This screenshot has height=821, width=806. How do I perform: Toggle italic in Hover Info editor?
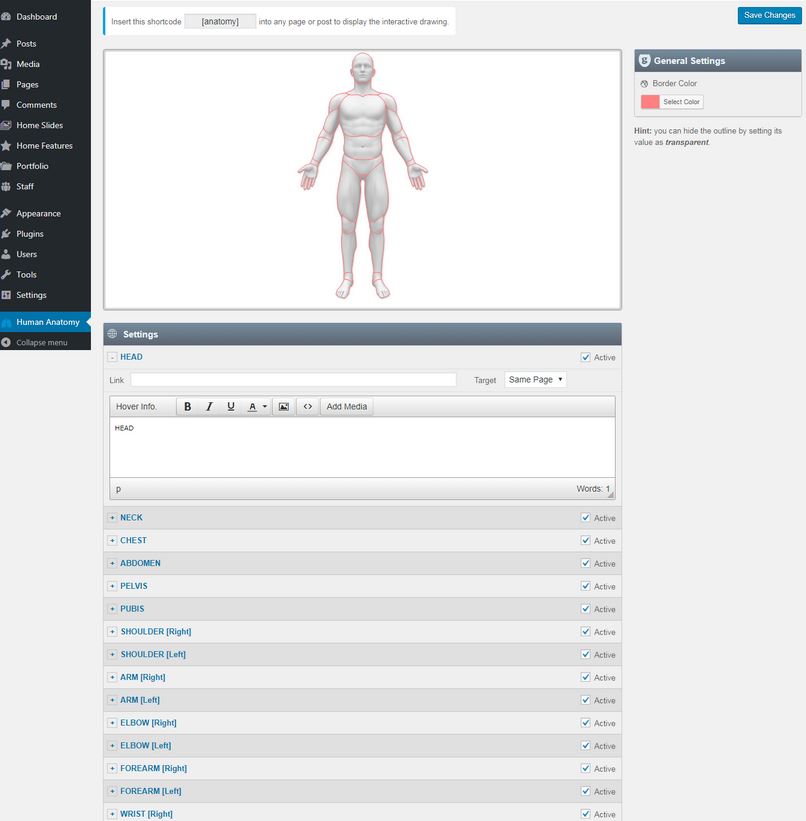[209, 406]
